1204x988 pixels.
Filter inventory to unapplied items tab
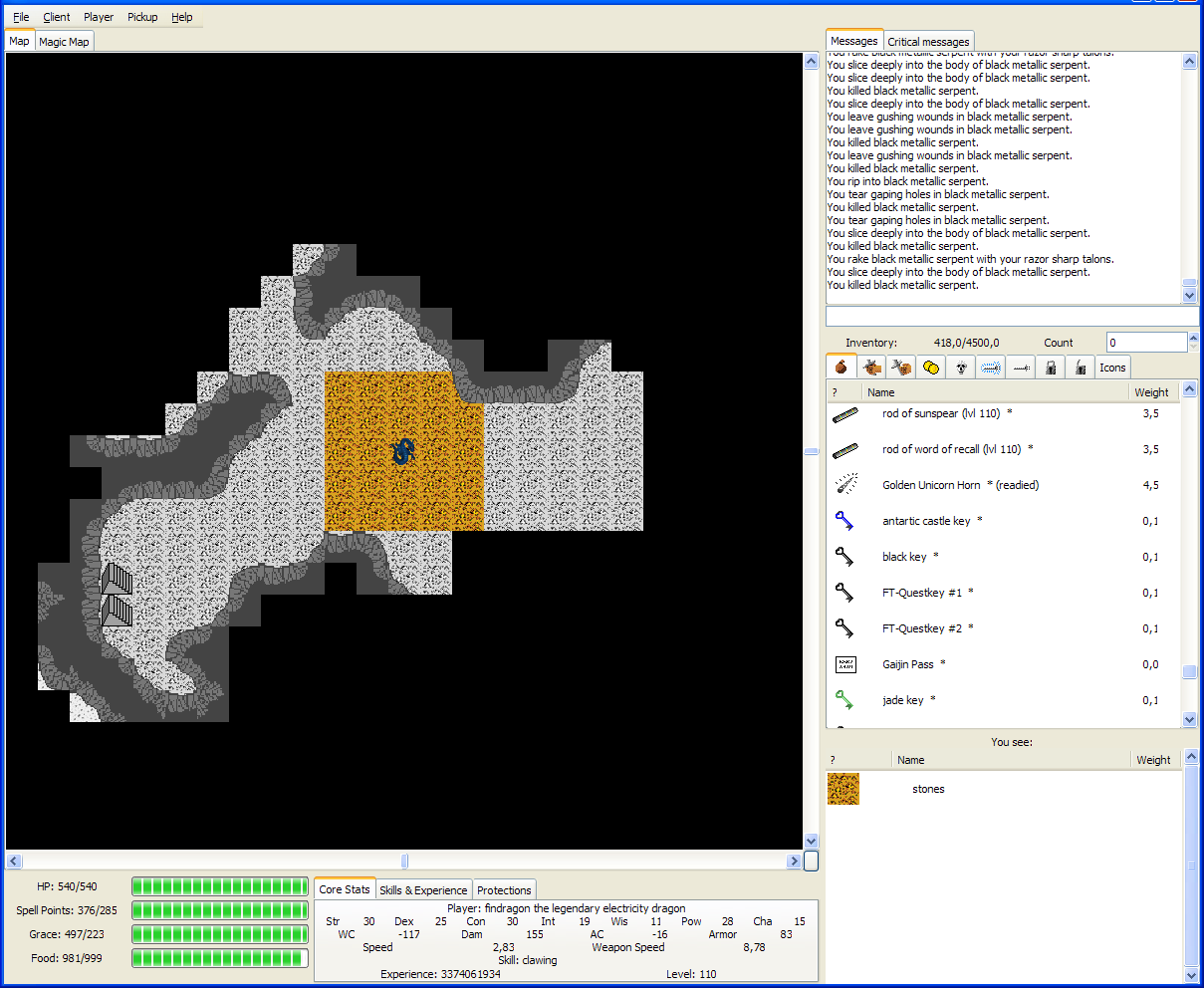click(901, 367)
